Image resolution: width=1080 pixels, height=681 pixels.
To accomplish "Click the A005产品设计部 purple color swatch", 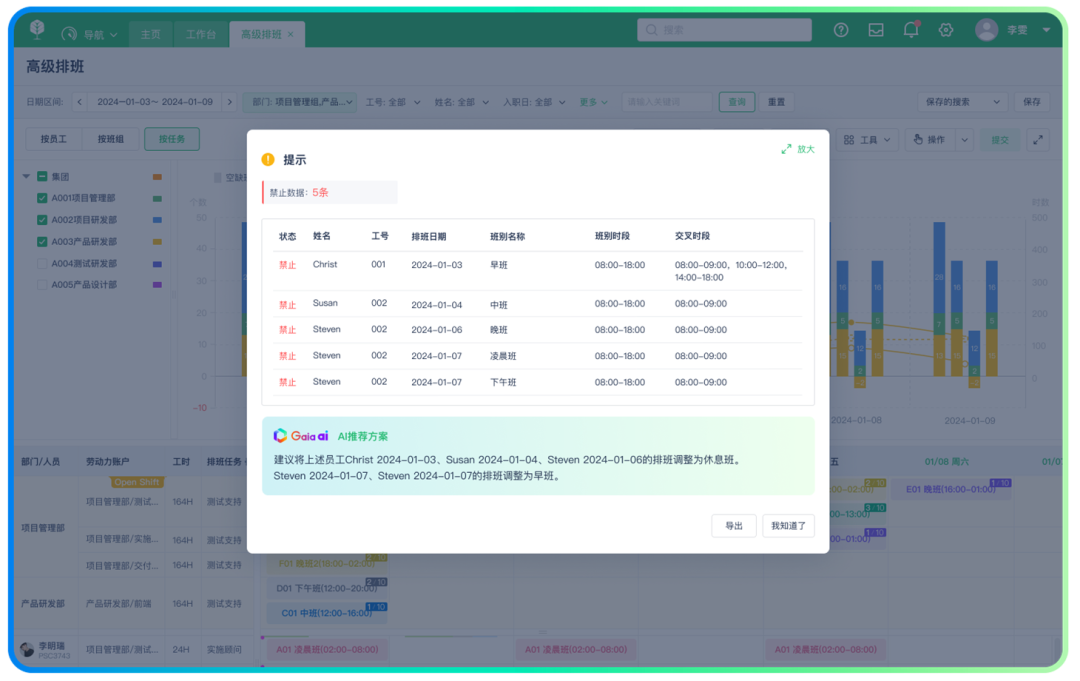I will [157, 285].
